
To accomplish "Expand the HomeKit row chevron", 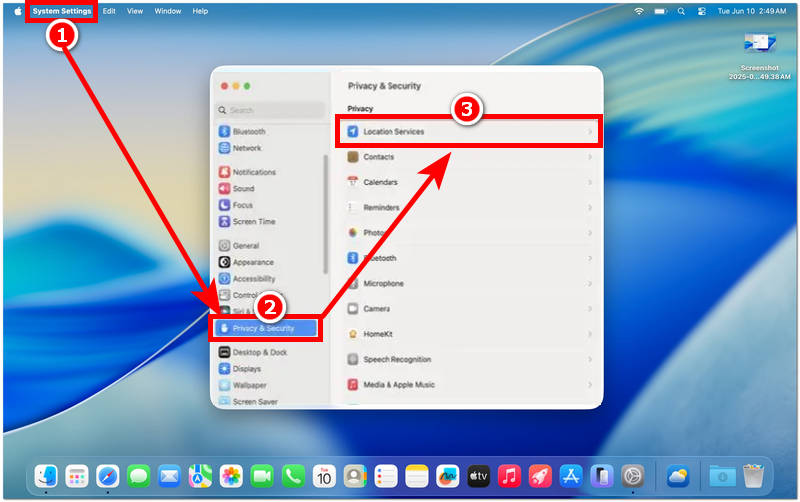I will [589, 334].
